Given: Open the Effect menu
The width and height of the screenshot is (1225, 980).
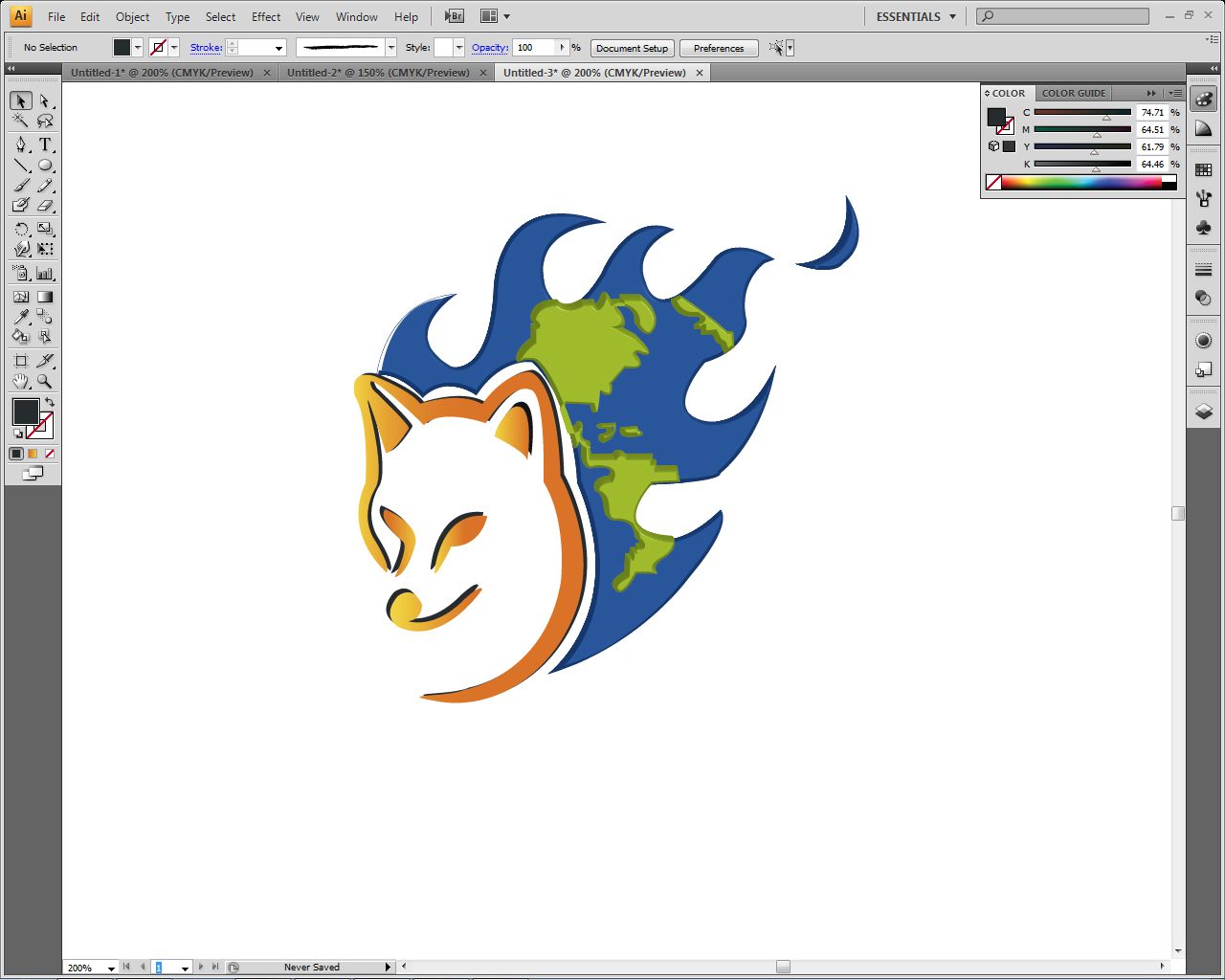Looking at the screenshot, I should [265, 16].
